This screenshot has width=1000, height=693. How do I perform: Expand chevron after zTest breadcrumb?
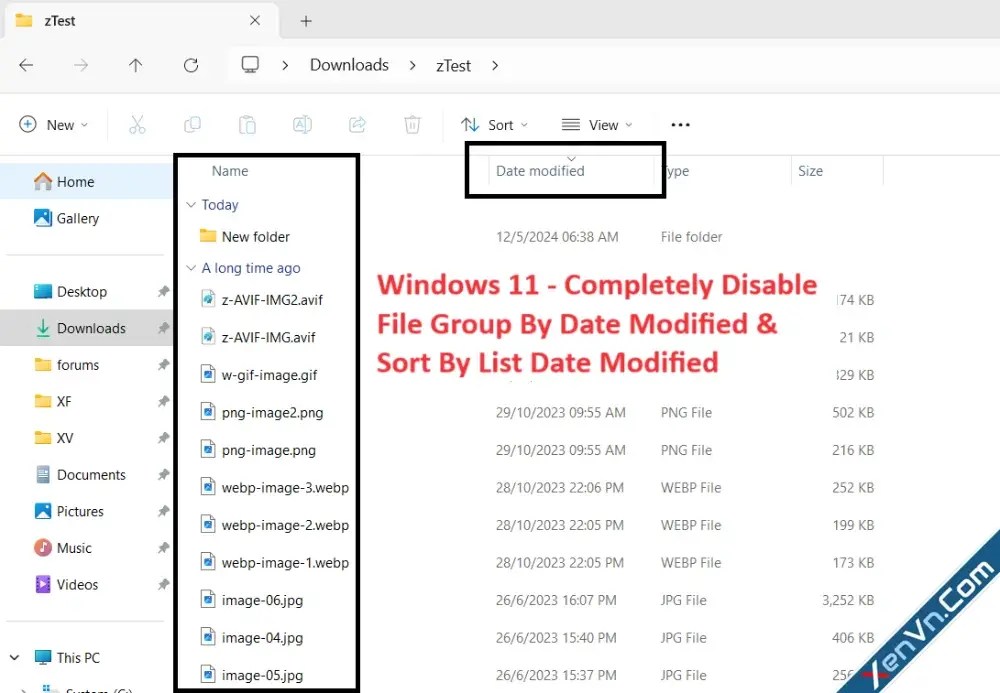pyautogui.click(x=495, y=66)
